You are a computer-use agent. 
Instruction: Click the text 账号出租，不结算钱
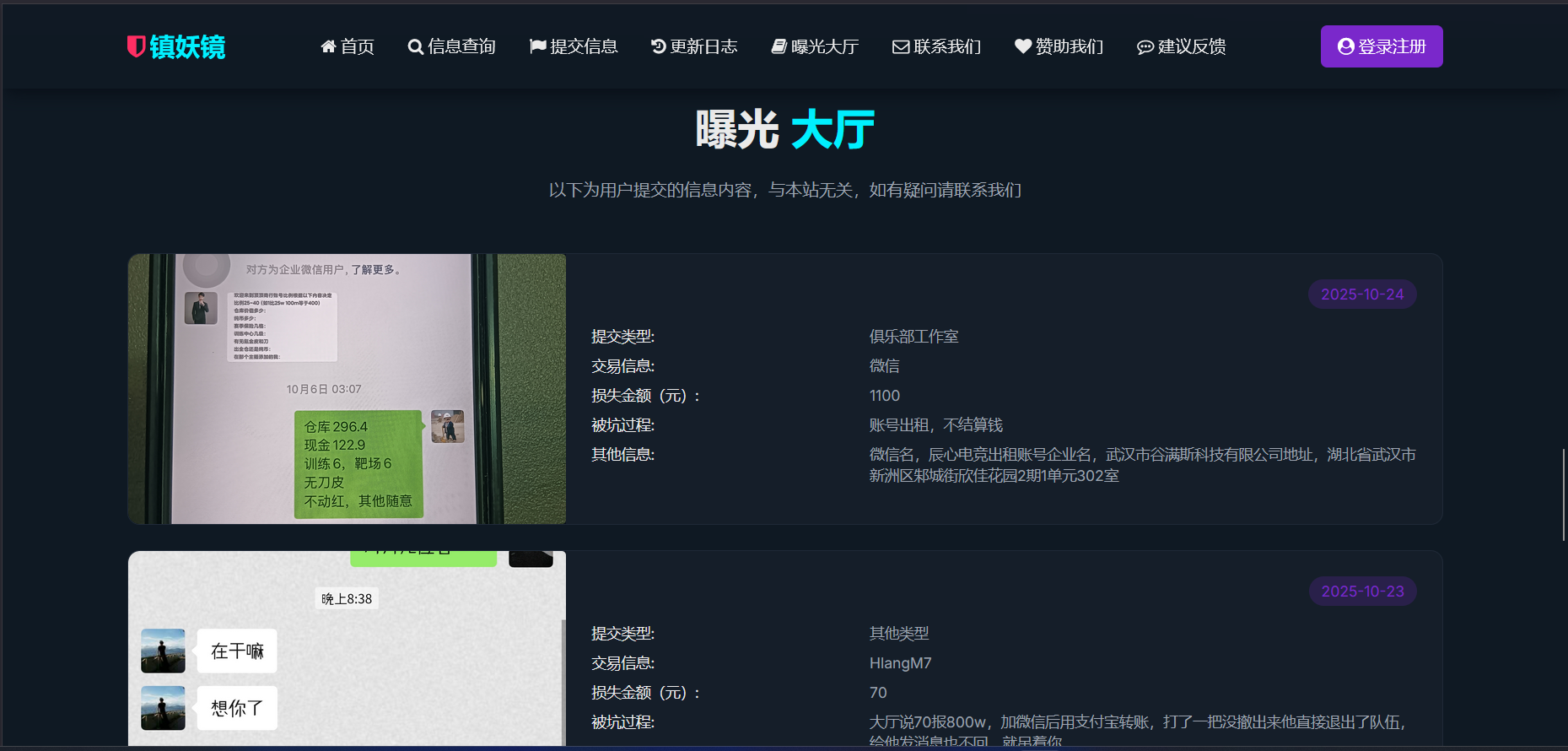936,425
